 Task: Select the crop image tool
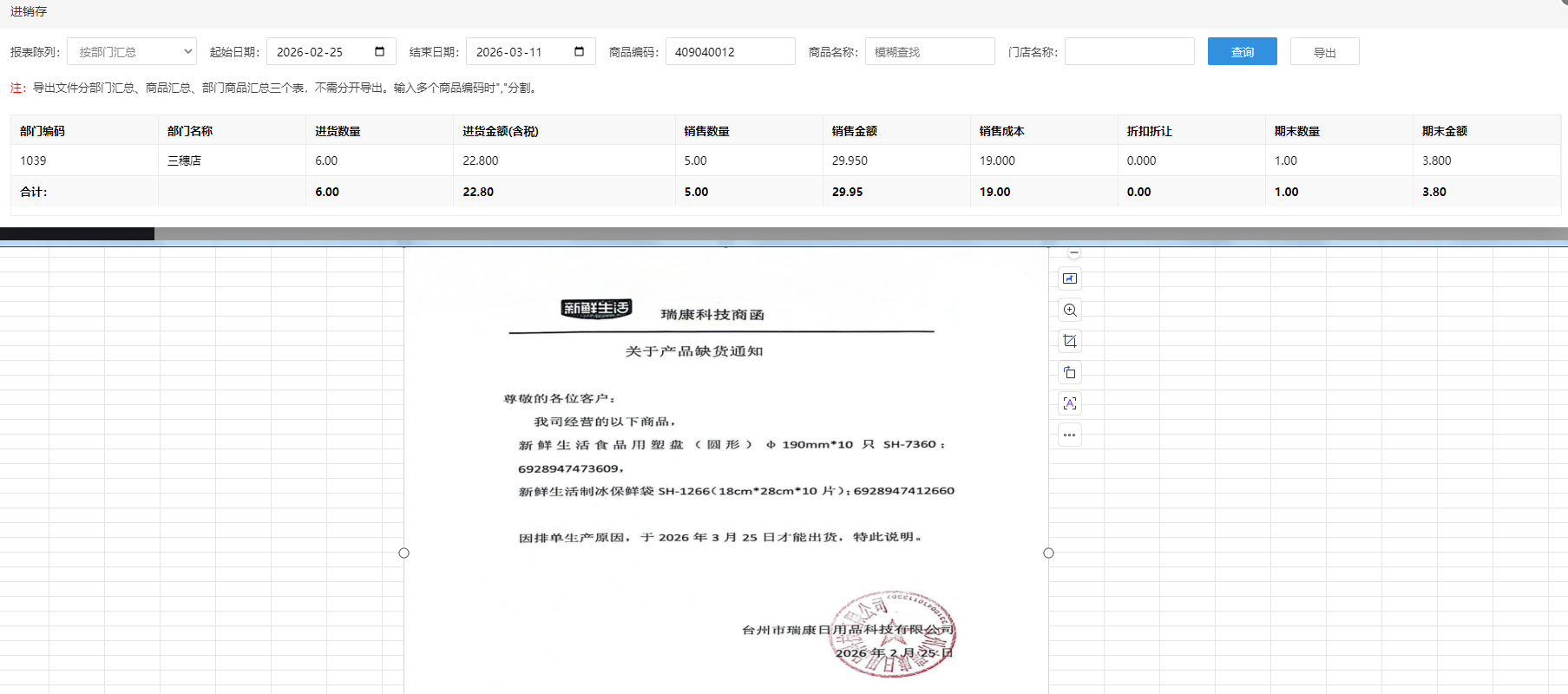[x=1070, y=341]
